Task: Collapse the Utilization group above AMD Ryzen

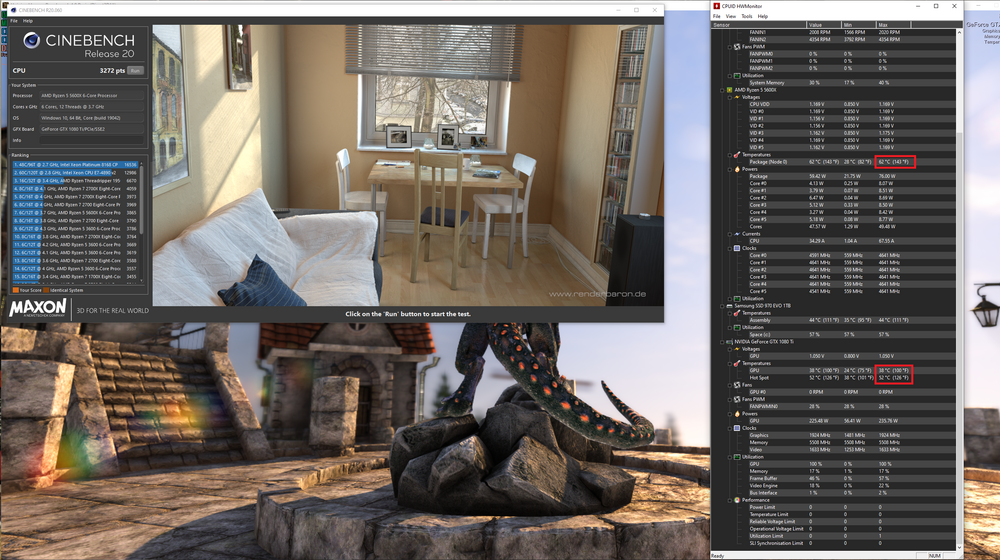Action: click(730, 75)
